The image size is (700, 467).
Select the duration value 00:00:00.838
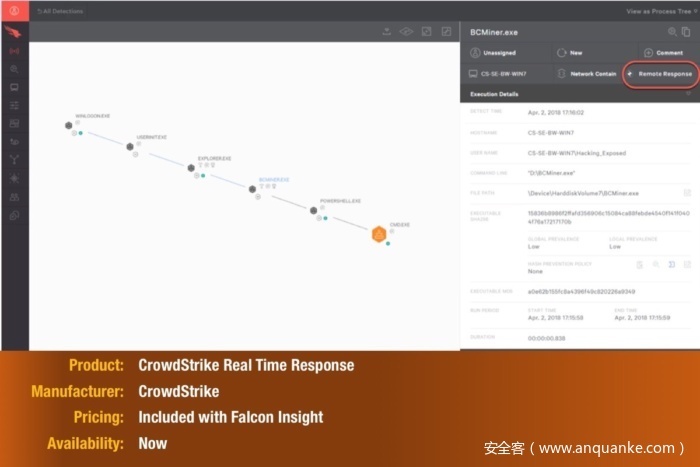546,338
